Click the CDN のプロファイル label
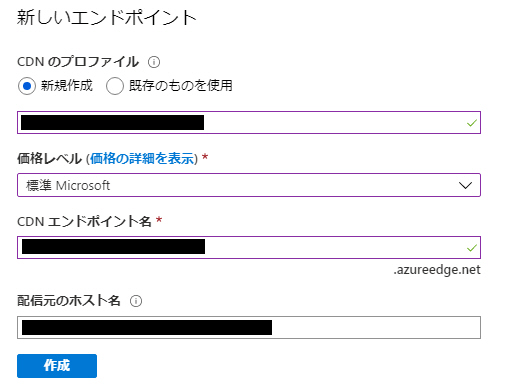Image resolution: width=506 pixels, height=390 pixels. (x=78, y=62)
